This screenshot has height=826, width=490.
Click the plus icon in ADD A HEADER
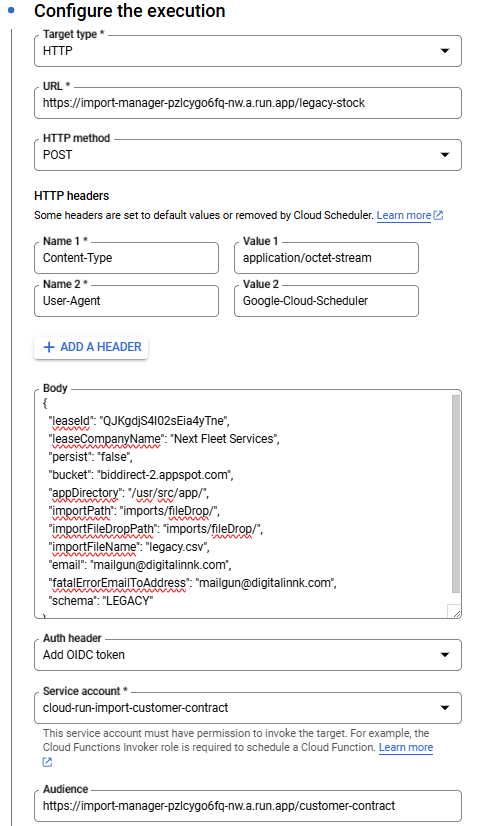point(49,347)
